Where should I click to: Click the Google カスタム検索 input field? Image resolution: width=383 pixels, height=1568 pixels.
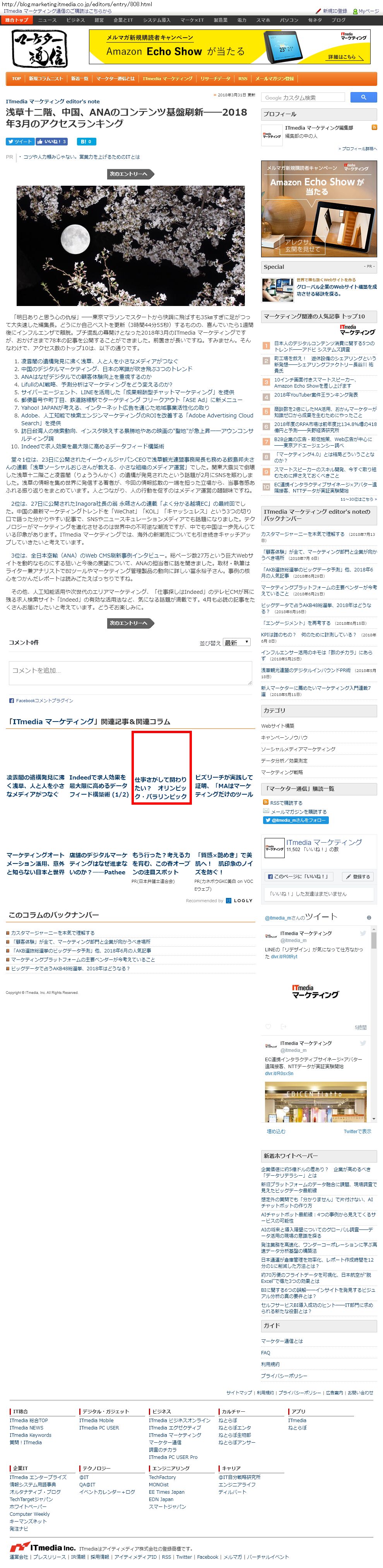tap(304, 97)
